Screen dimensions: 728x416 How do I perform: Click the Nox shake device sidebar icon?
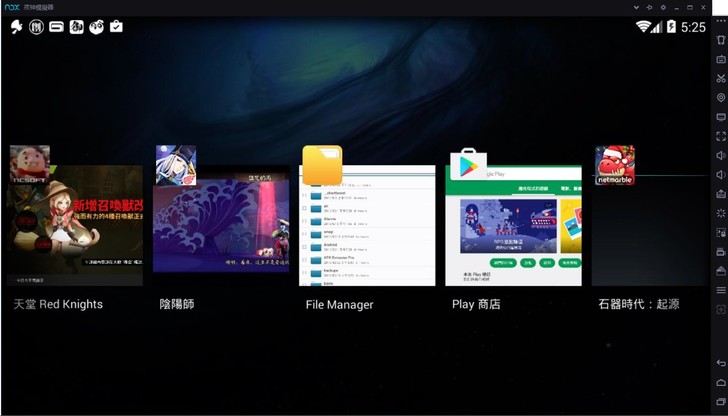[x=721, y=40]
